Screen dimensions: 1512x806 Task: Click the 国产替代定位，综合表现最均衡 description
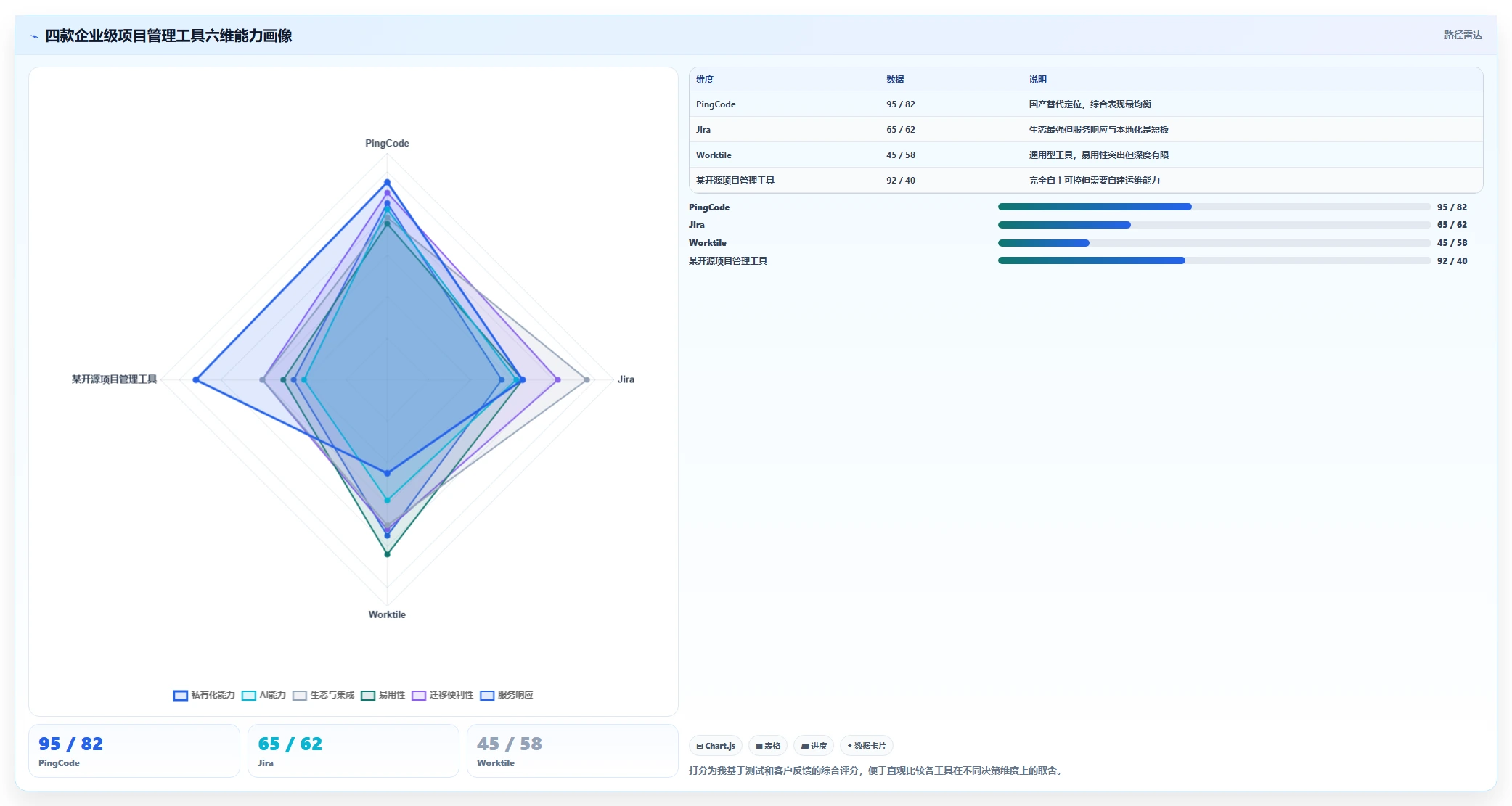(1090, 104)
